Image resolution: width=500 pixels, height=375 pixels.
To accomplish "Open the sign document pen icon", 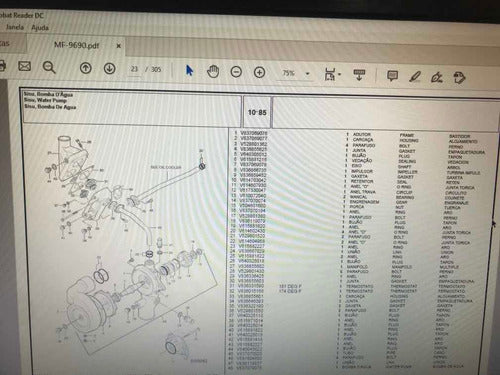I will pyautogui.click(x=437, y=78).
